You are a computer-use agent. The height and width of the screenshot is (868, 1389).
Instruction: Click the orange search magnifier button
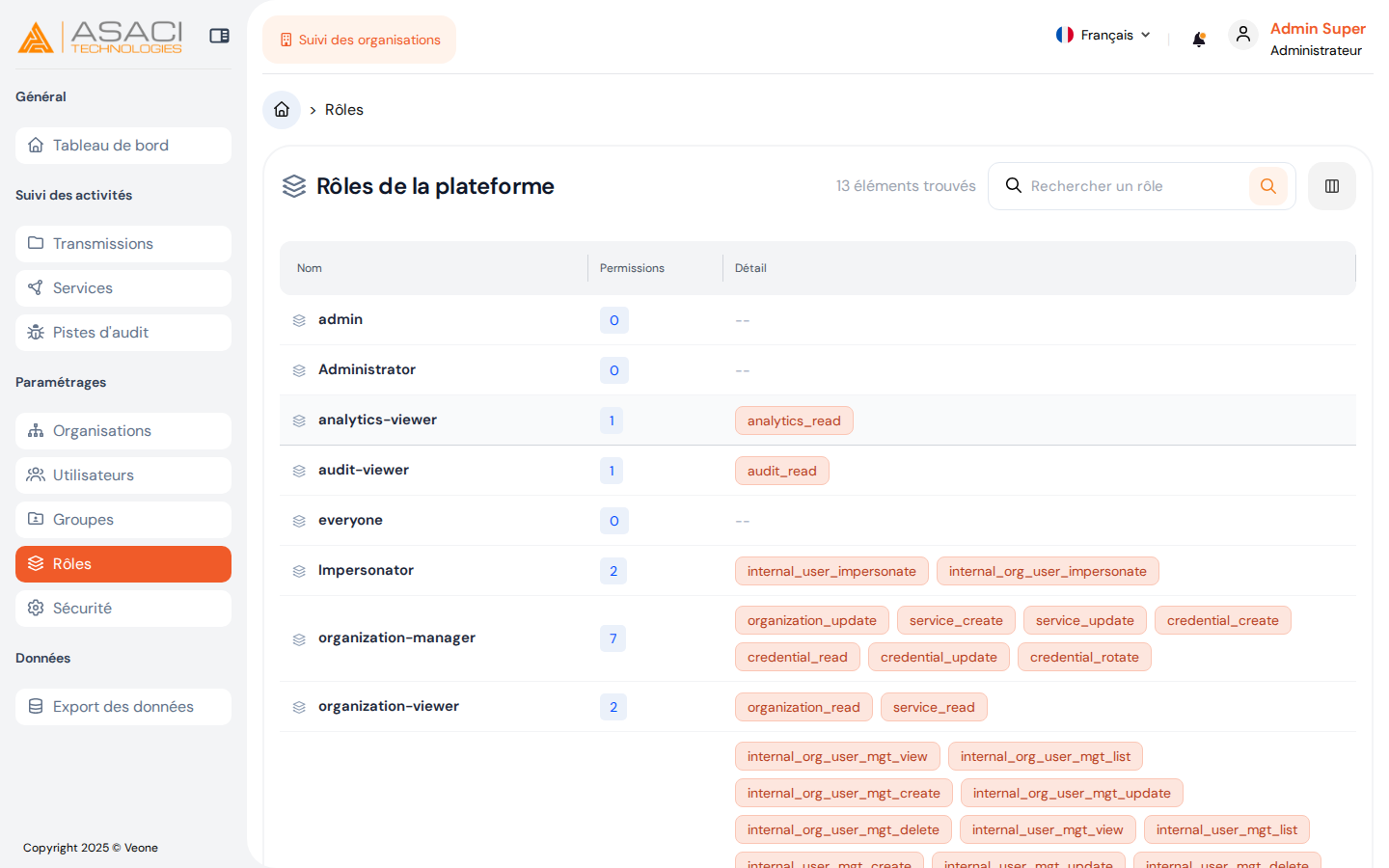(1268, 186)
